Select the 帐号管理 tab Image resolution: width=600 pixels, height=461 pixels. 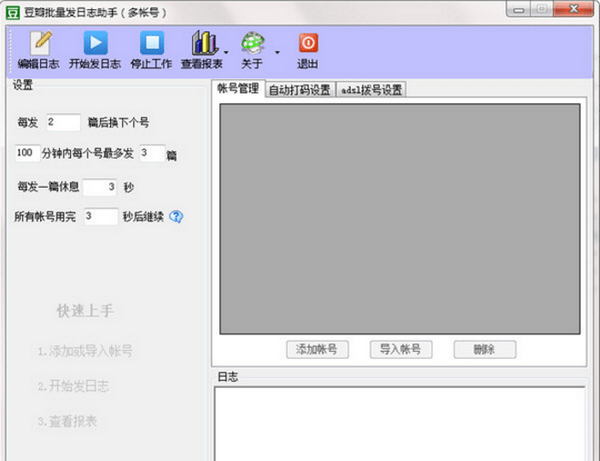coord(238,88)
